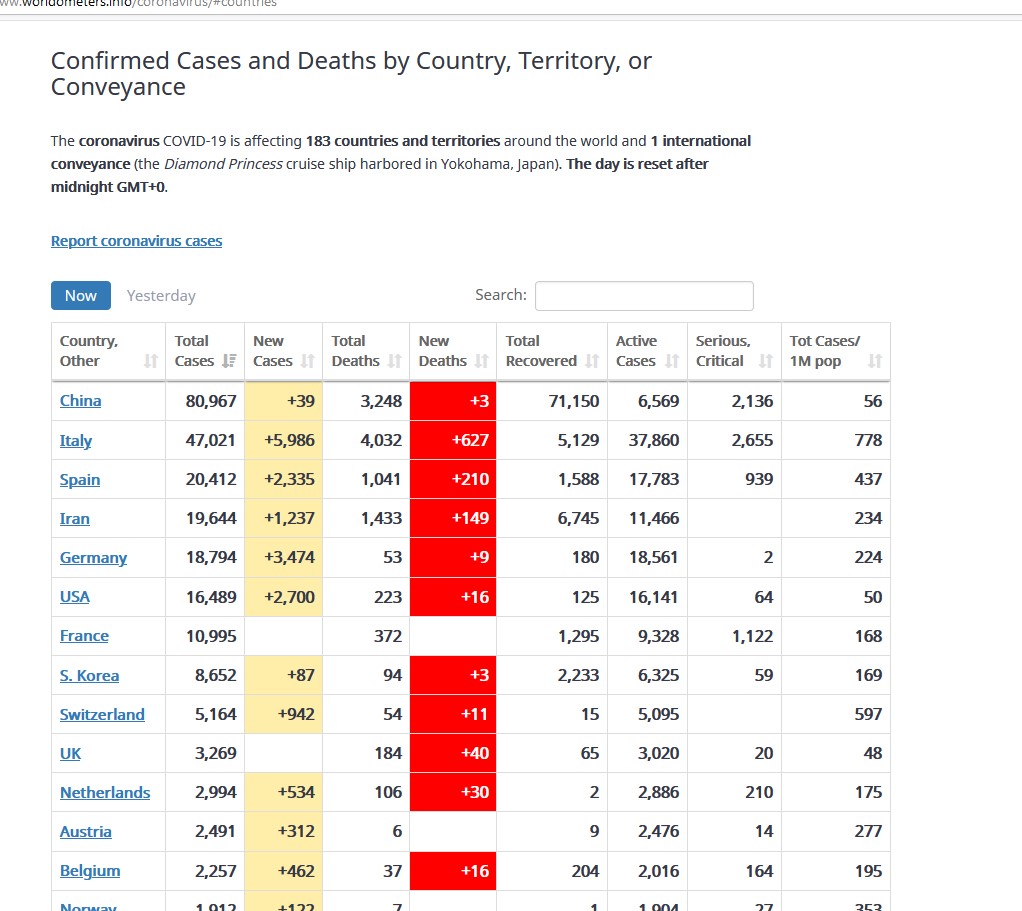Open the Italy country link
This screenshot has height=911, width=1022.
coord(75,441)
